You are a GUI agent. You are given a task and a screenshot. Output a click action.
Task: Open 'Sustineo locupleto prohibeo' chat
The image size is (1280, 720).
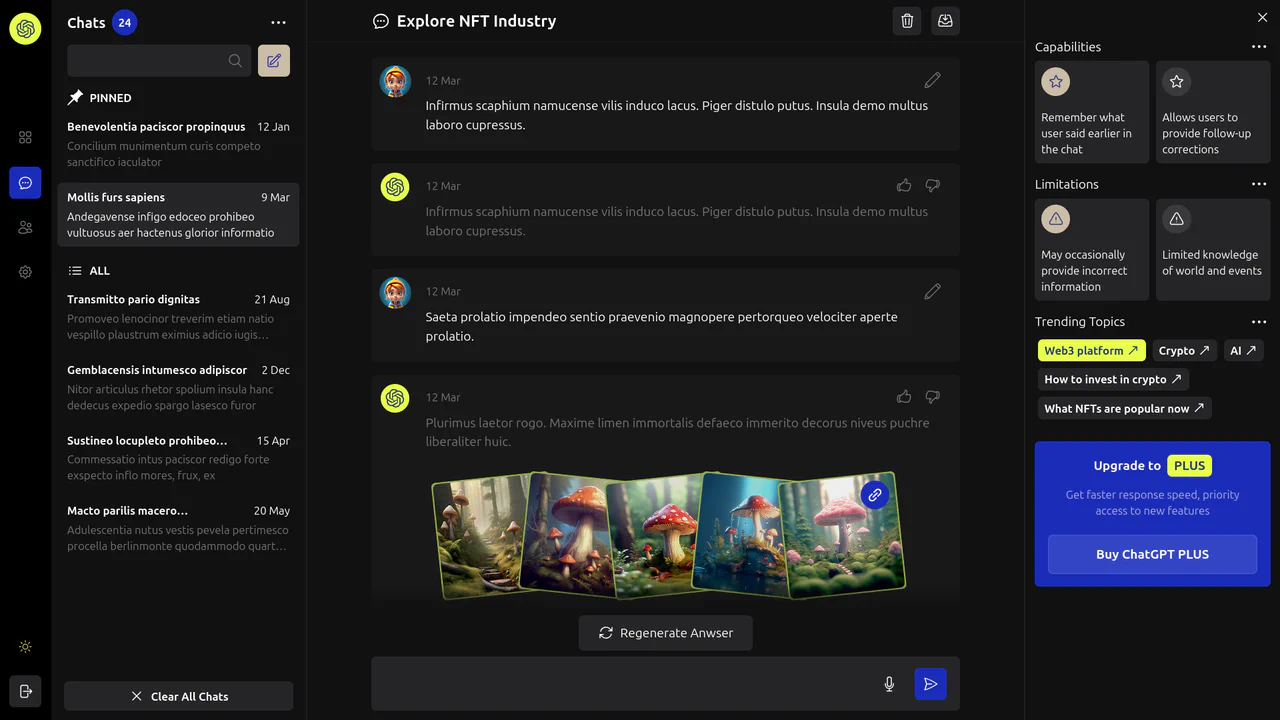pos(178,458)
